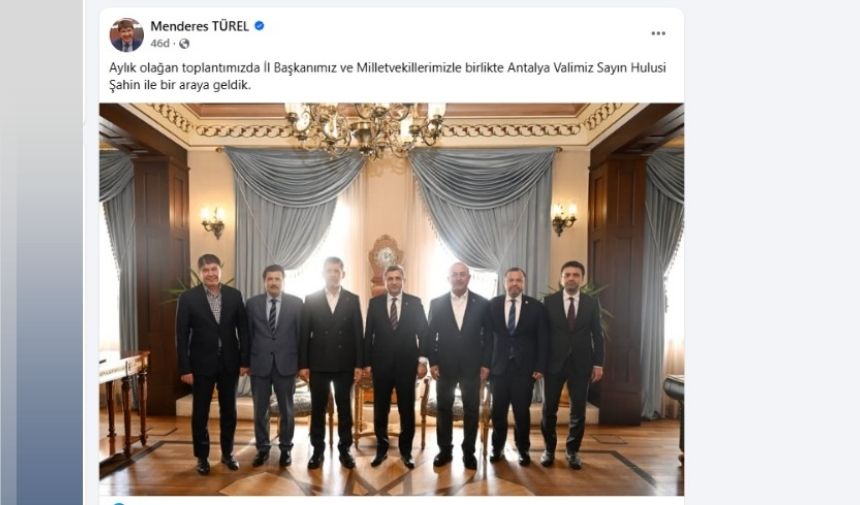Click 'Şahin ile bir araya geldik' line
This screenshot has width=860, height=505.
pos(179,85)
